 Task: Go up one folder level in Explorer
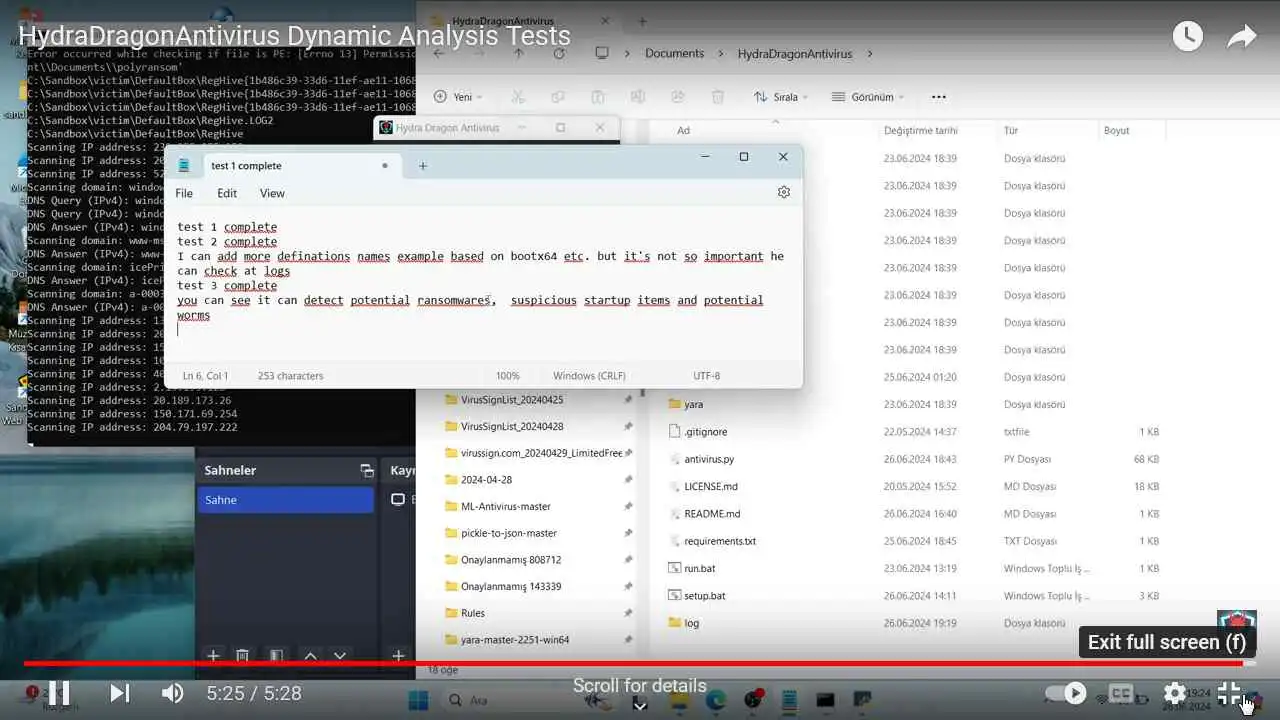pos(518,54)
